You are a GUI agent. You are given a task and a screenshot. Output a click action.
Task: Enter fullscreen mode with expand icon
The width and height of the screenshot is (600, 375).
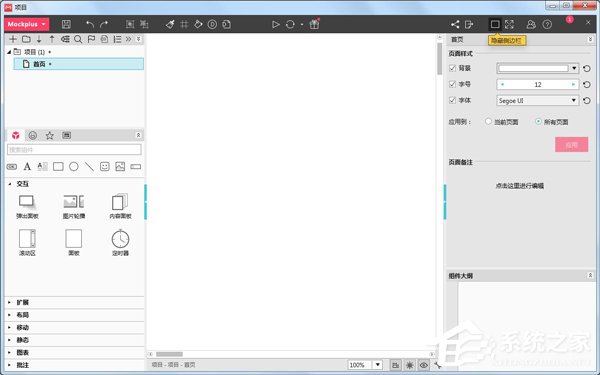509,24
